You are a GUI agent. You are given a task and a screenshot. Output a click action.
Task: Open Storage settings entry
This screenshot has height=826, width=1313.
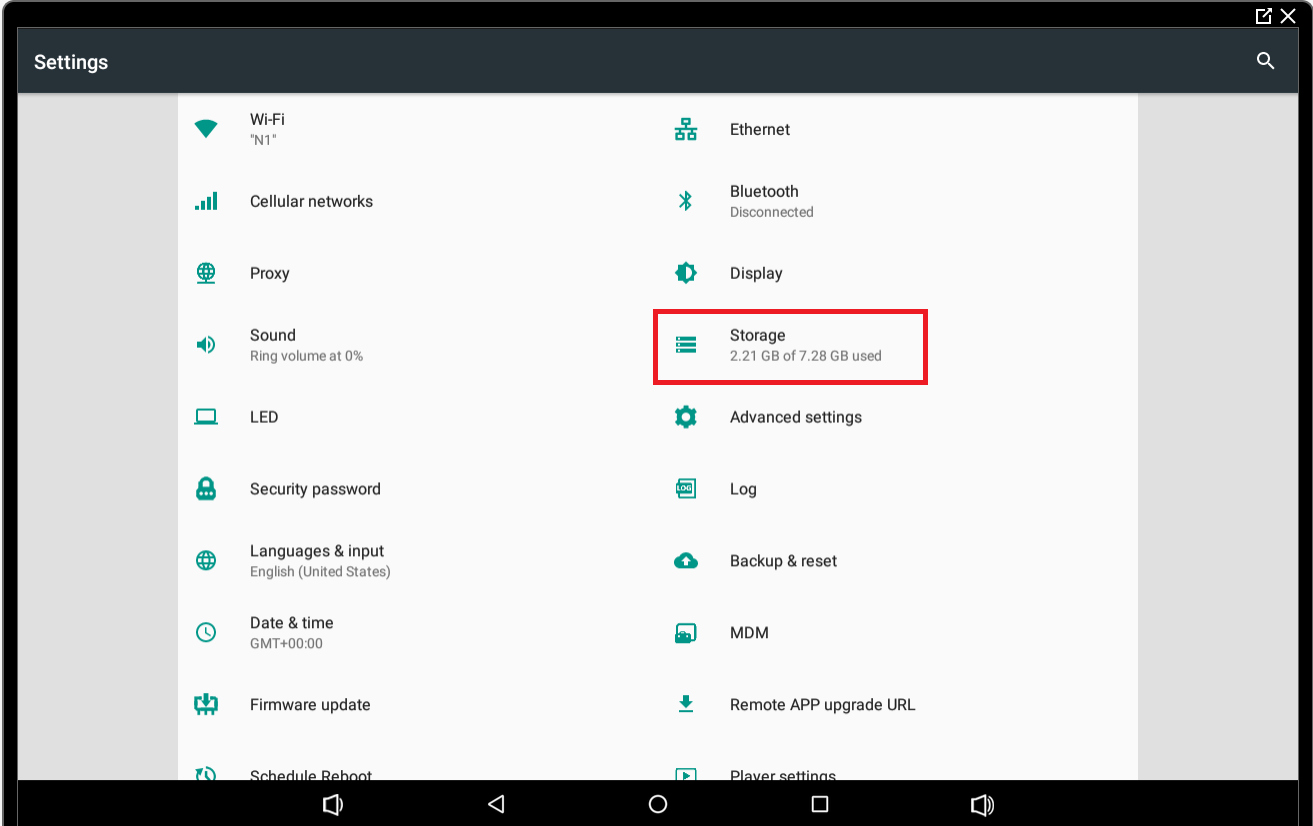(x=898, y=345)
